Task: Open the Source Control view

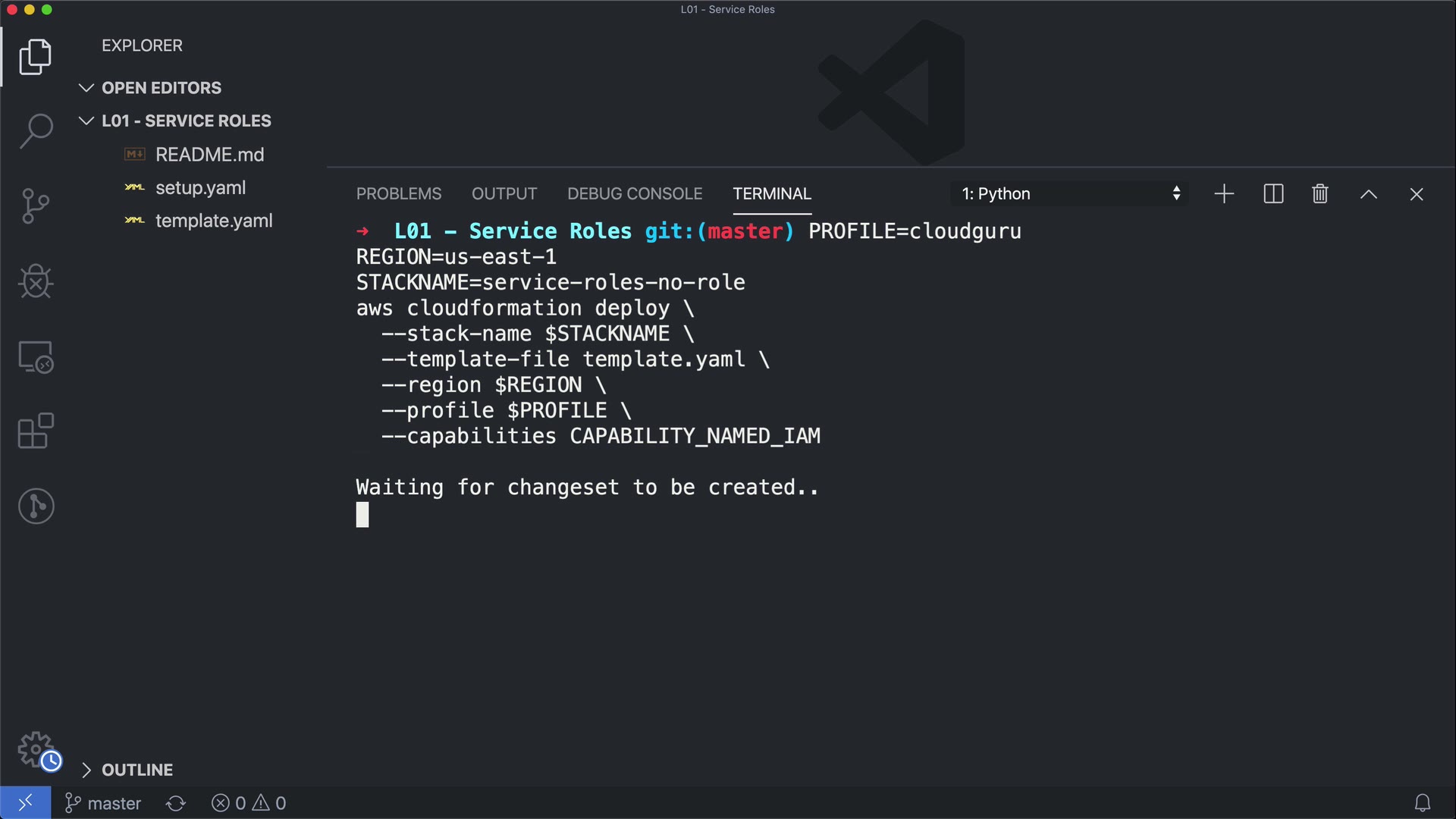Action: pyautogui.click(x=36, y=206)
